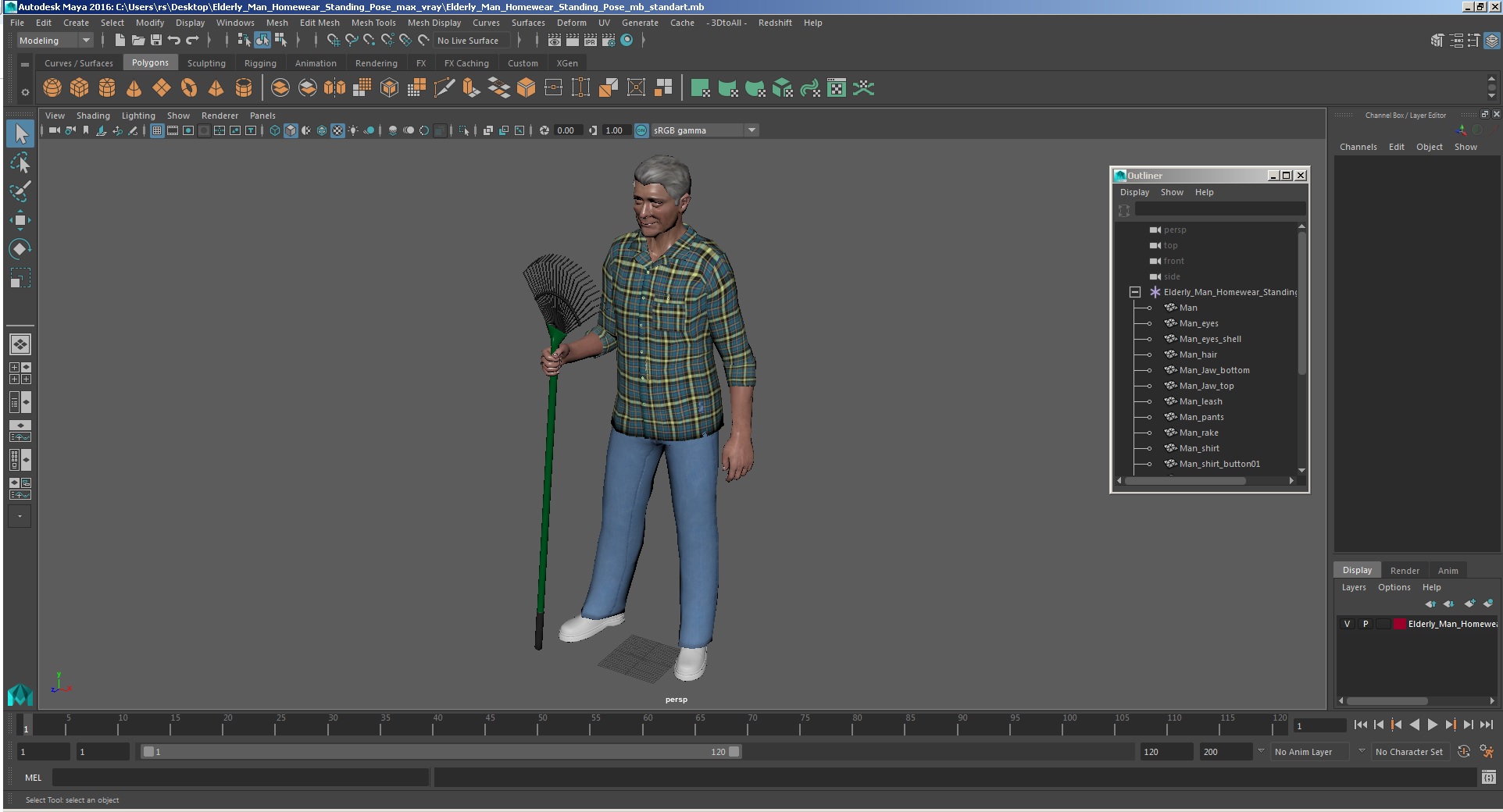Create a polygon sphere from shelf
The image size is (1503, 812).
point(52,88)
